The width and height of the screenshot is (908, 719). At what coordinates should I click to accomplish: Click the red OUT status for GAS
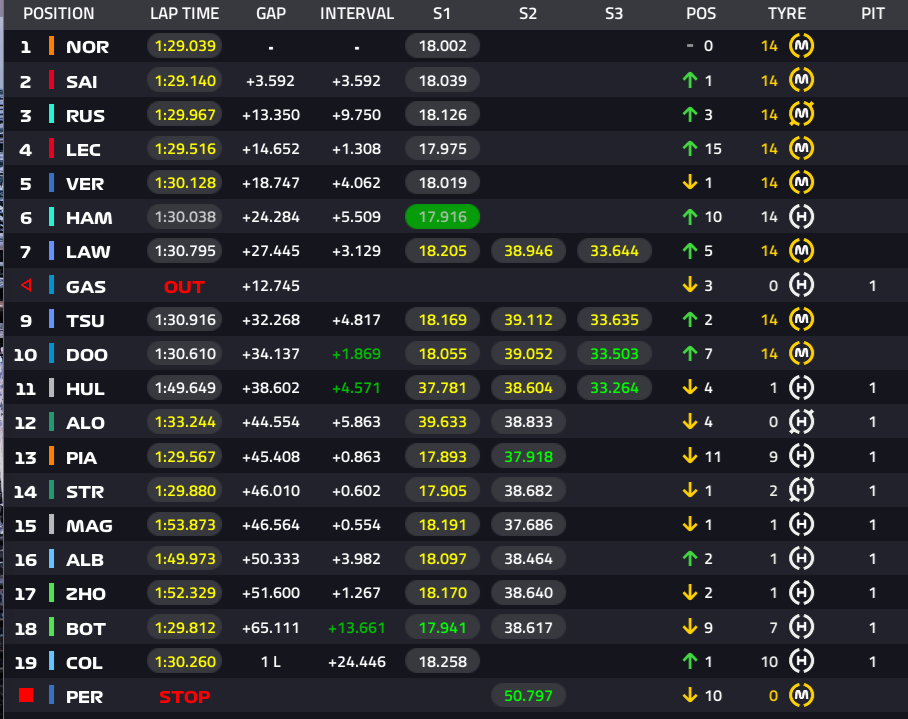(x=184, y=286)
